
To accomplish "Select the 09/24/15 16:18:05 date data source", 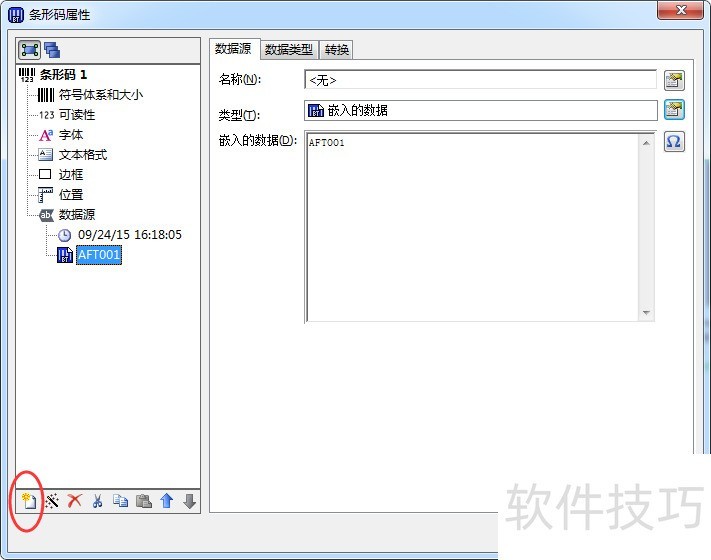I will click(x=129, y=235).
